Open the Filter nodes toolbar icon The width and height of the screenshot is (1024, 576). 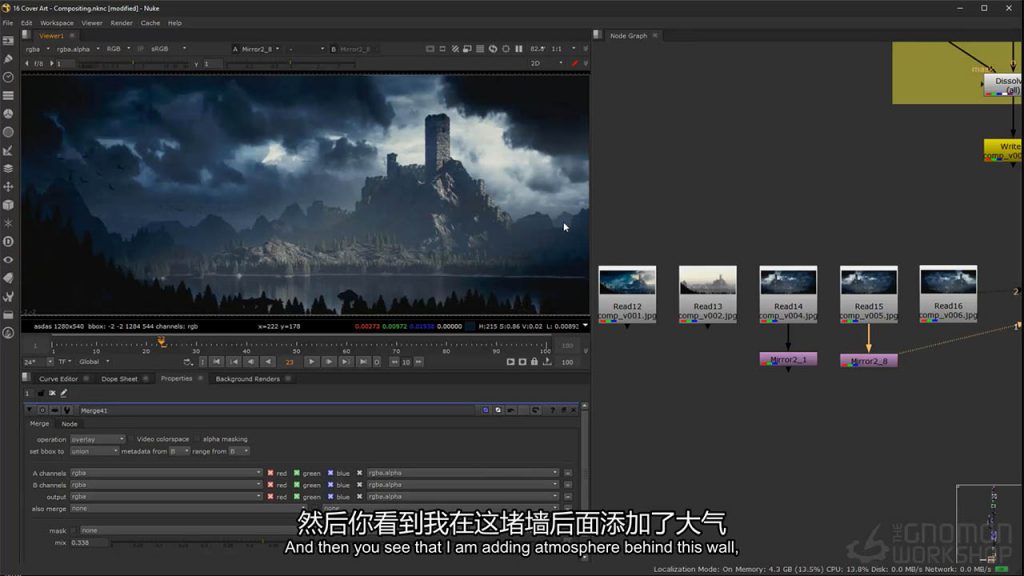point(8,132)
